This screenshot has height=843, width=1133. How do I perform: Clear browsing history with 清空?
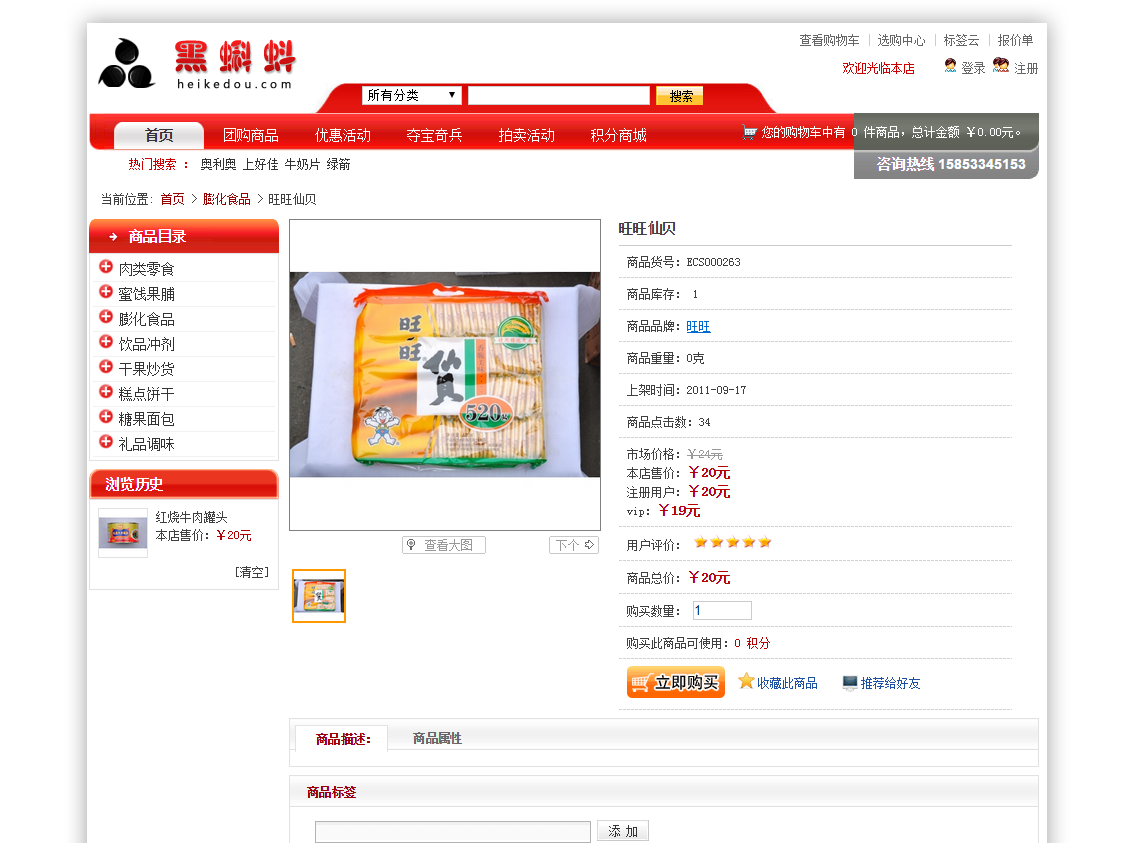pos(251,572)
